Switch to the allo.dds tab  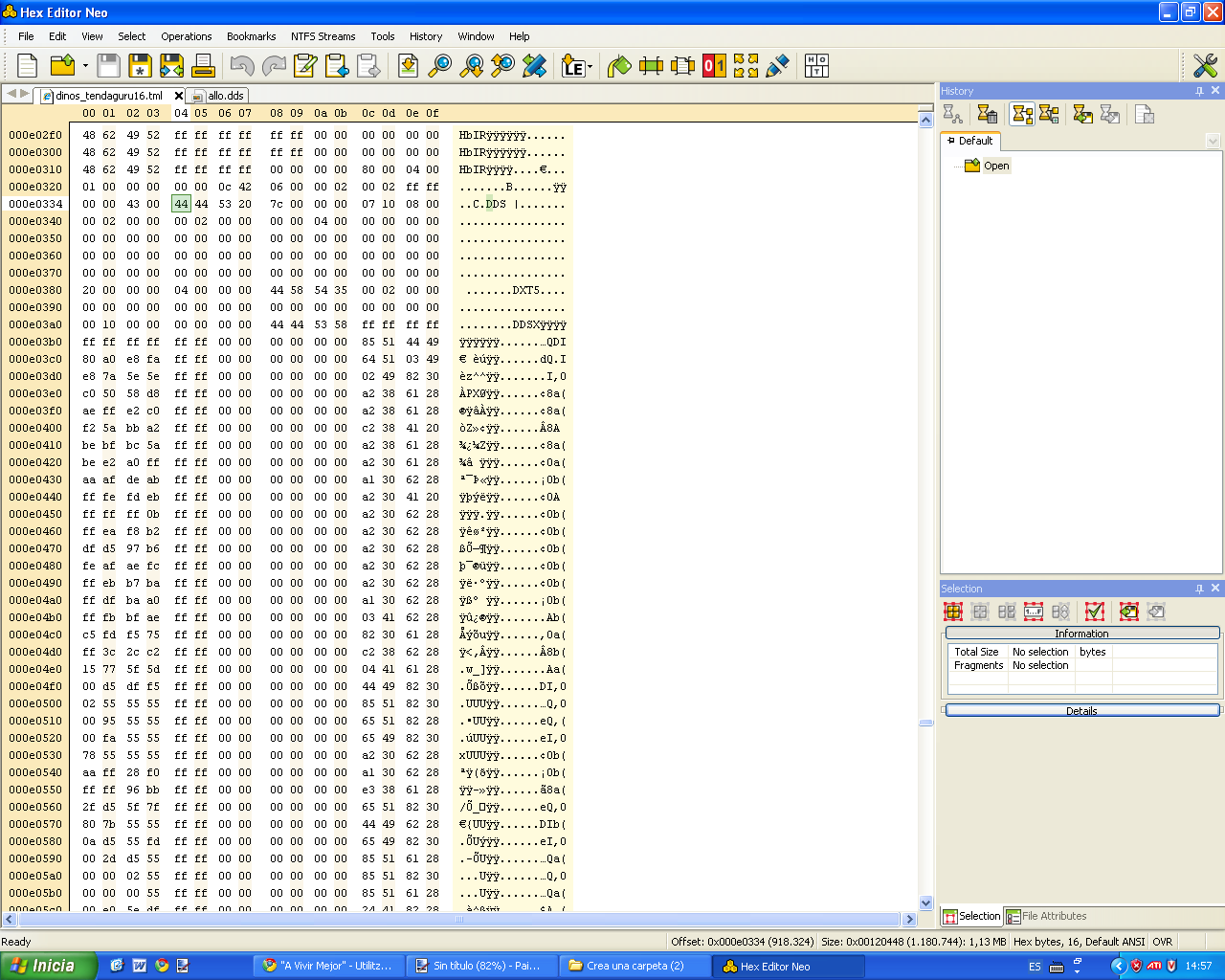coord(224,96)
